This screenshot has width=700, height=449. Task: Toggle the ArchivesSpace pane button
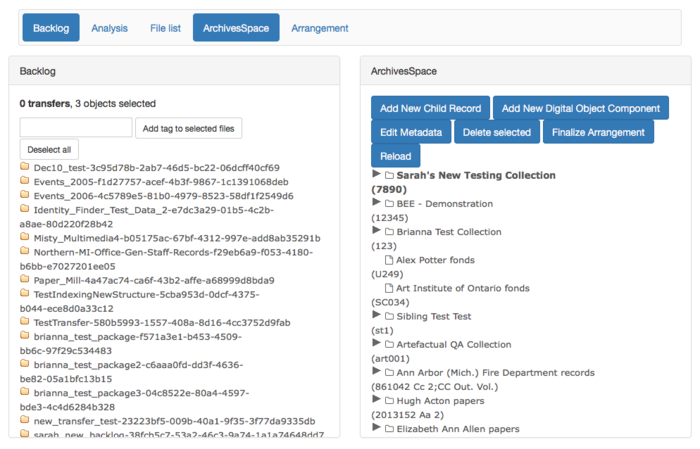236,28
